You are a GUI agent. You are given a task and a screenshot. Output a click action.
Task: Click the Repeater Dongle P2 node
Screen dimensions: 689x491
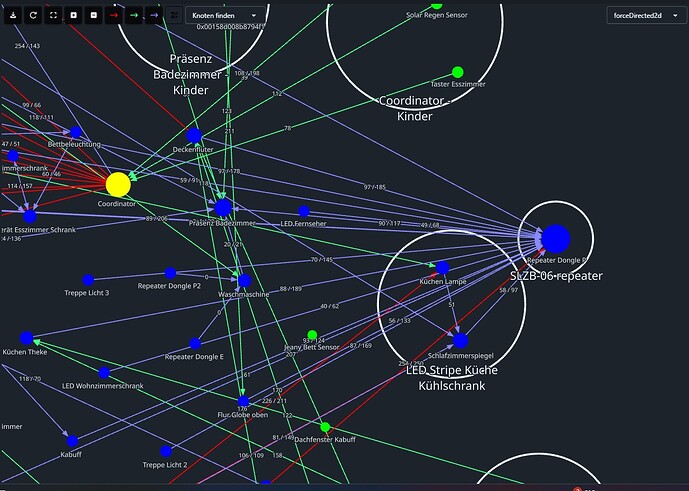pos(170,272)
